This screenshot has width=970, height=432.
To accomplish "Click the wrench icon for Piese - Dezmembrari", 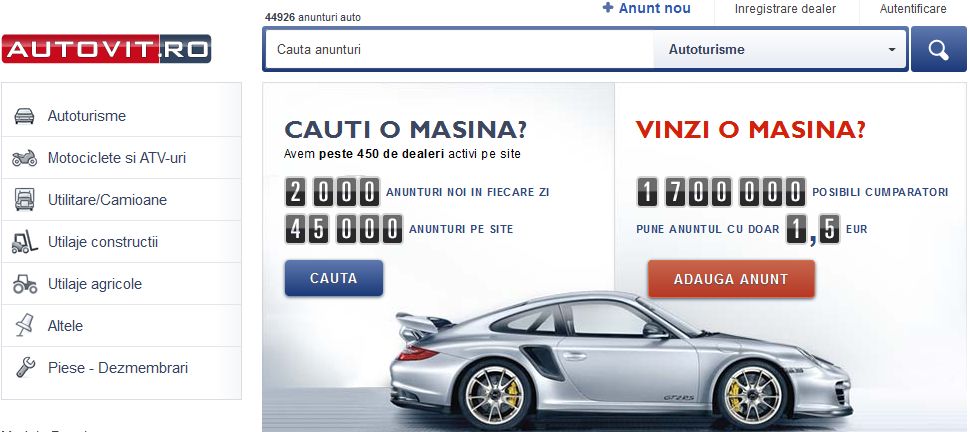I will pyautogui.click(x=25, y=368).
